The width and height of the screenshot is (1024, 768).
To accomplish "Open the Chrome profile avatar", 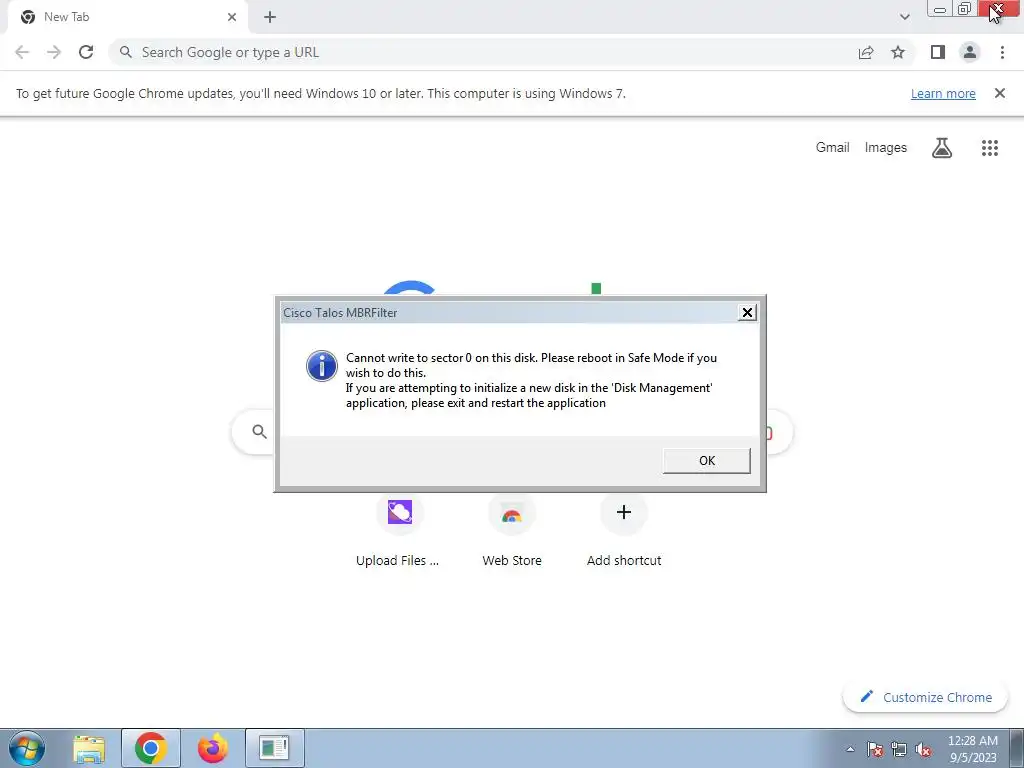I will click(x=970, y=52).
